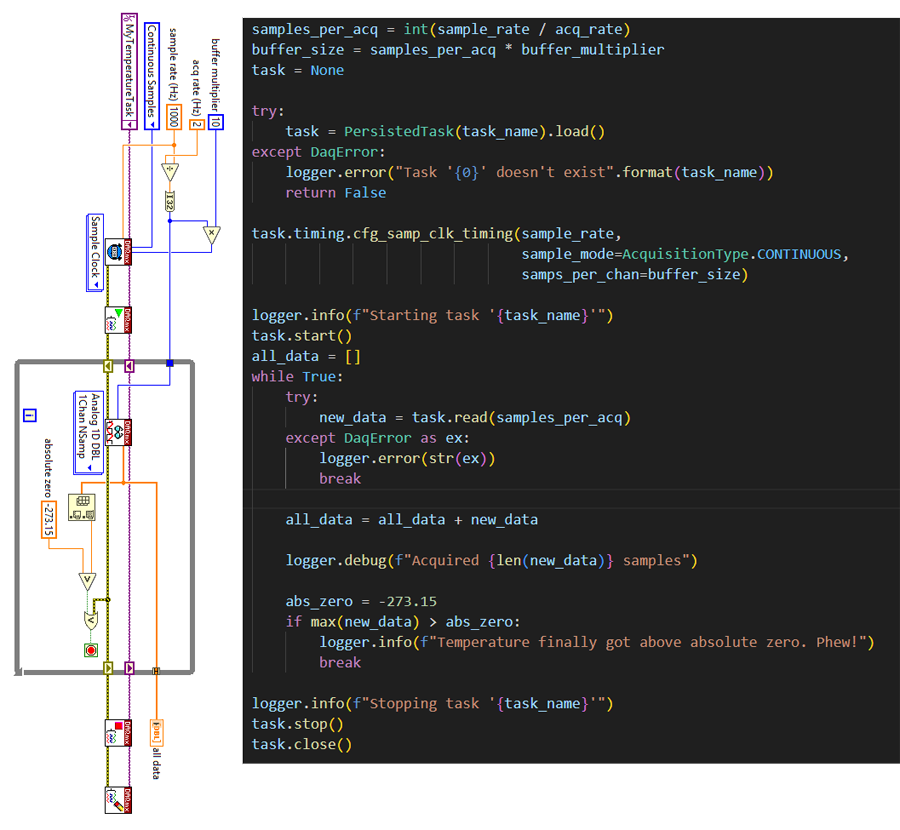900x830 pixels.
Task: Expand the Sample Clock polymorphic selector
Action: (x=96, y=285)
